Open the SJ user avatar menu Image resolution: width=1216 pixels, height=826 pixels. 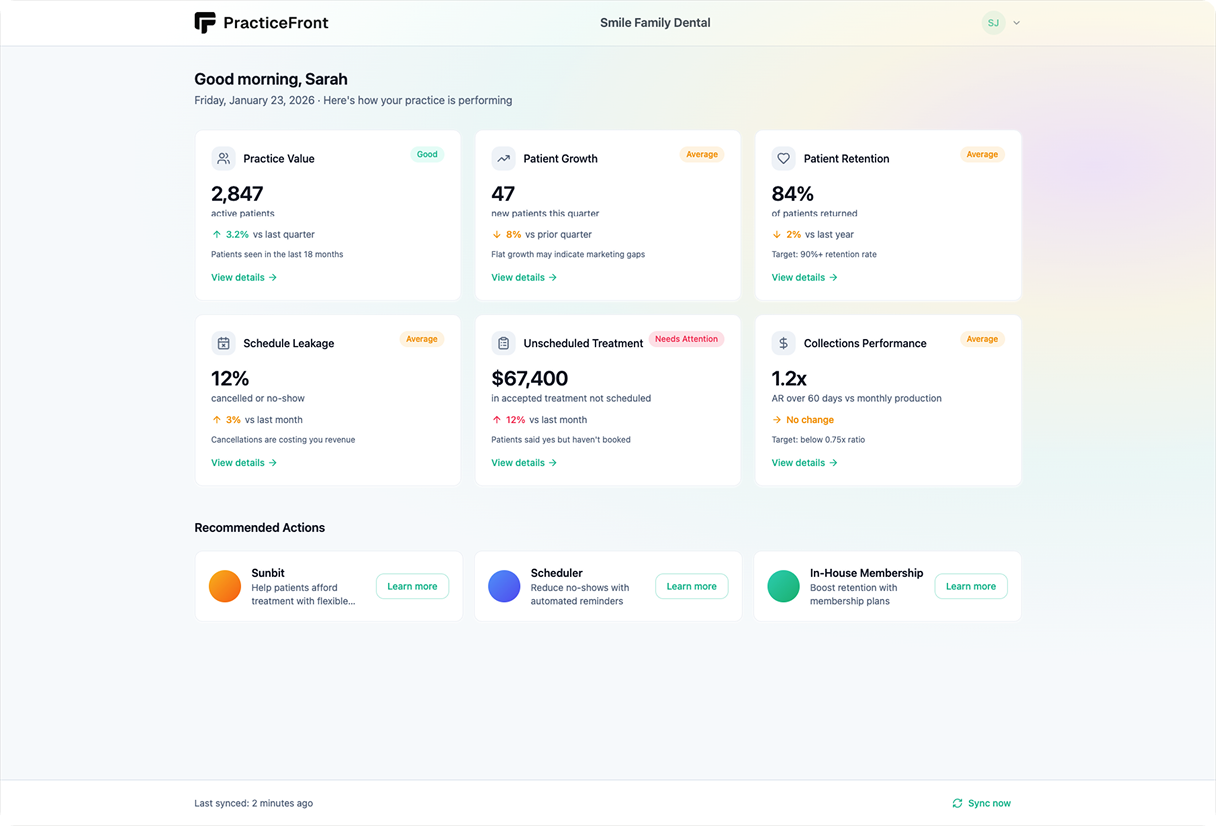(993, 23)
